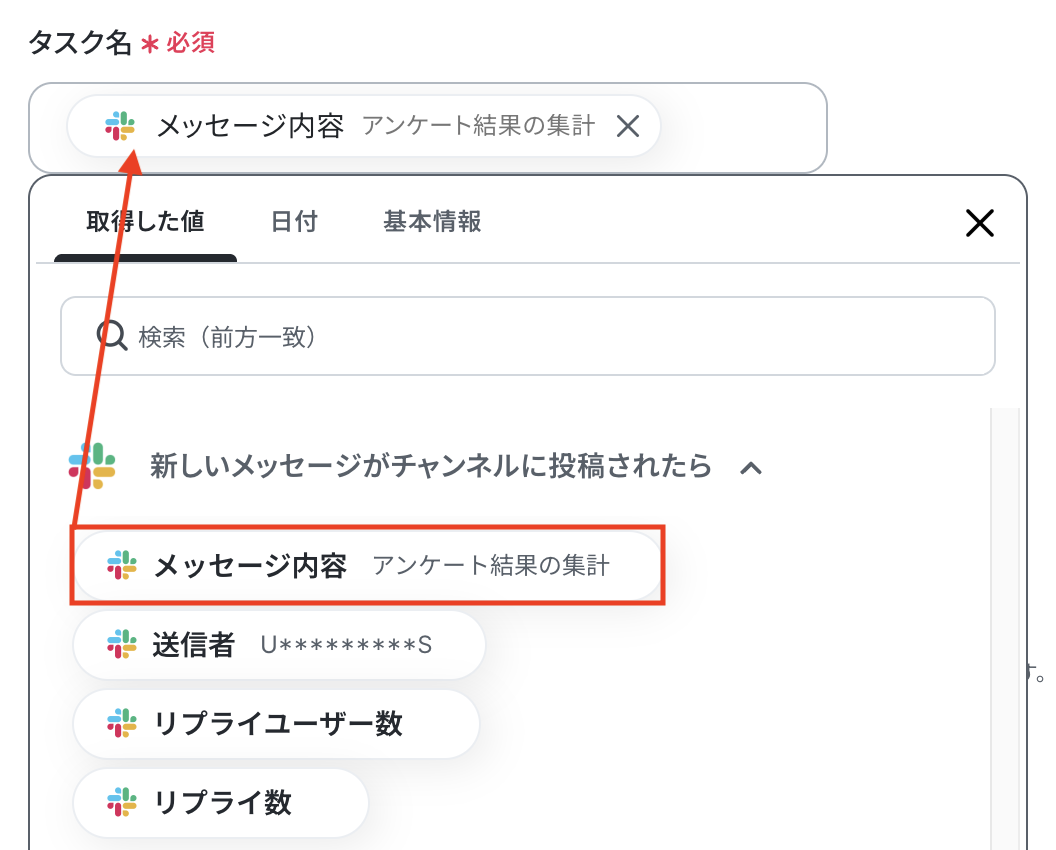Viewport: 1056px width, 850px height.
Task: Open the 基本情報 tab
Action: pos(432,222)
